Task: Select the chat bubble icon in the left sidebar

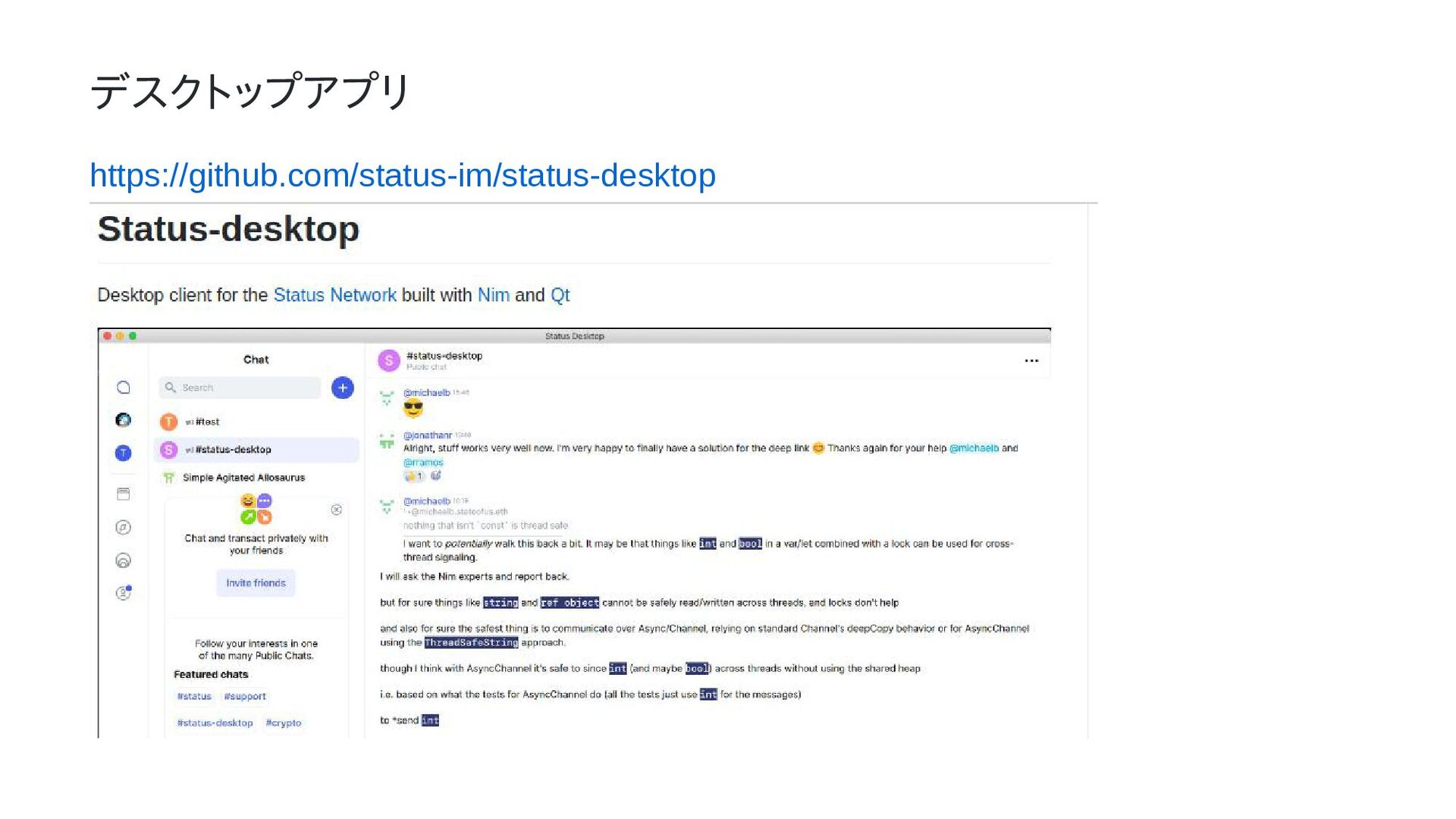Action: [x=124, y=388]
